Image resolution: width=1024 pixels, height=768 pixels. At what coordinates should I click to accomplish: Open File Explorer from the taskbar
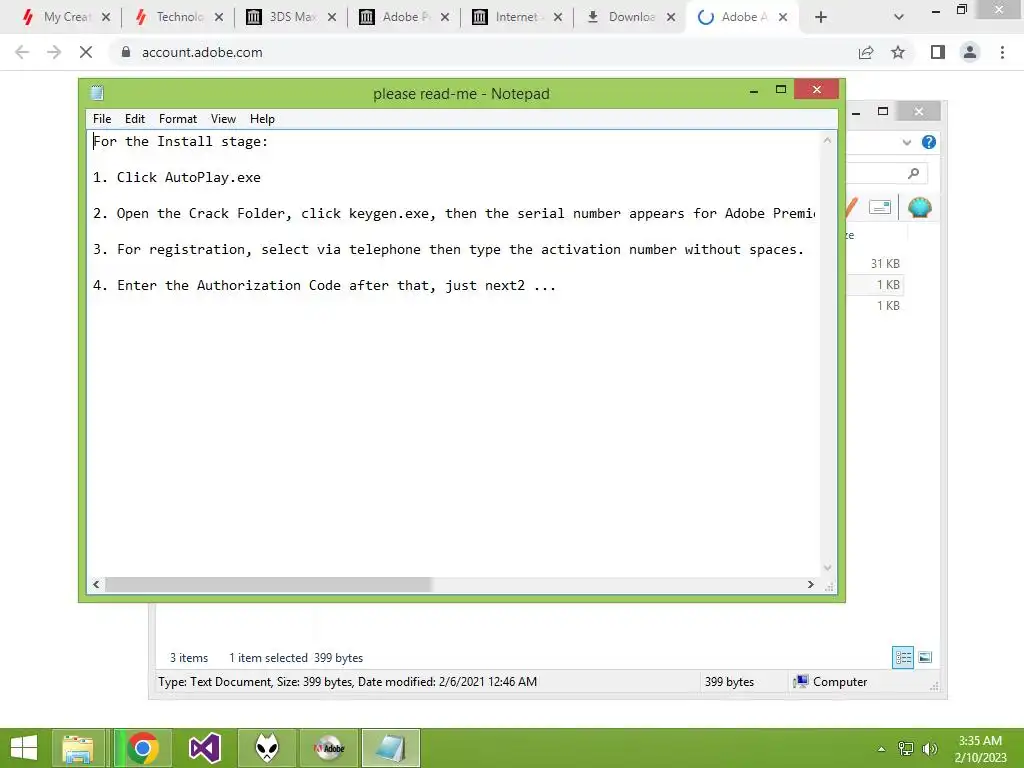pyautogui.click(x=78, y=748)
